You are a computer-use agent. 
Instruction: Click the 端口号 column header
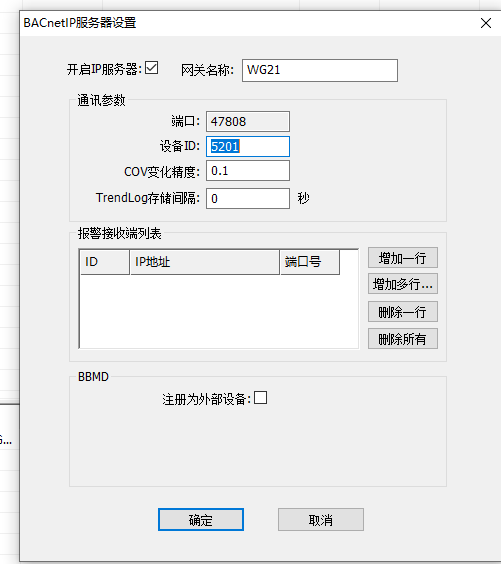310,262
